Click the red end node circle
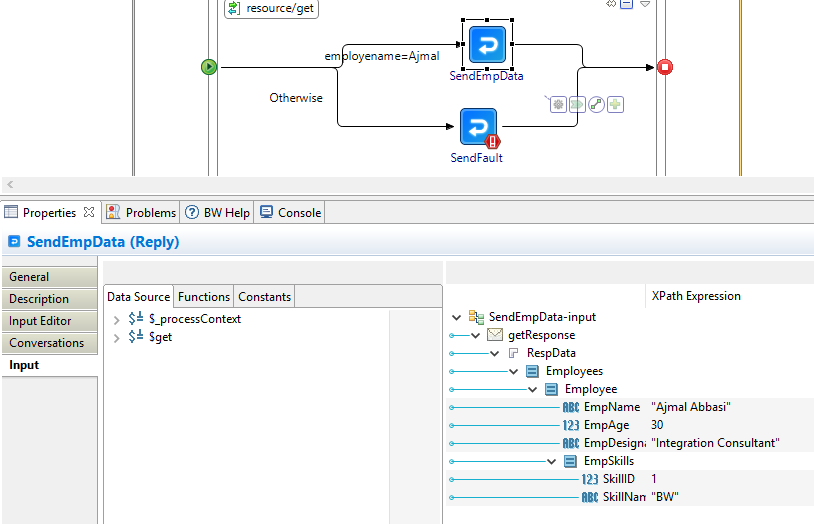814x524 pixels. pyautogui.click(x=664, y=67)
